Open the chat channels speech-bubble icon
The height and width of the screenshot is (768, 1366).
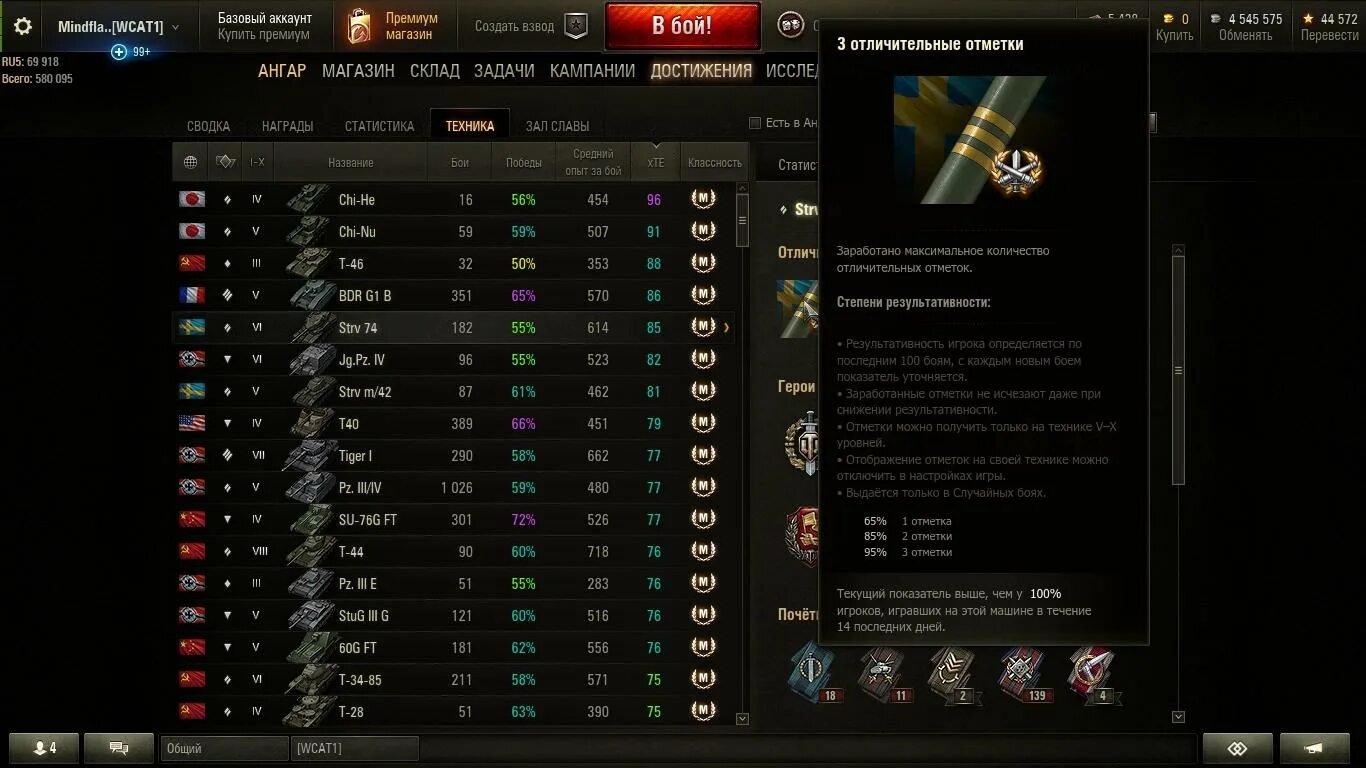[x=119, y=748]
